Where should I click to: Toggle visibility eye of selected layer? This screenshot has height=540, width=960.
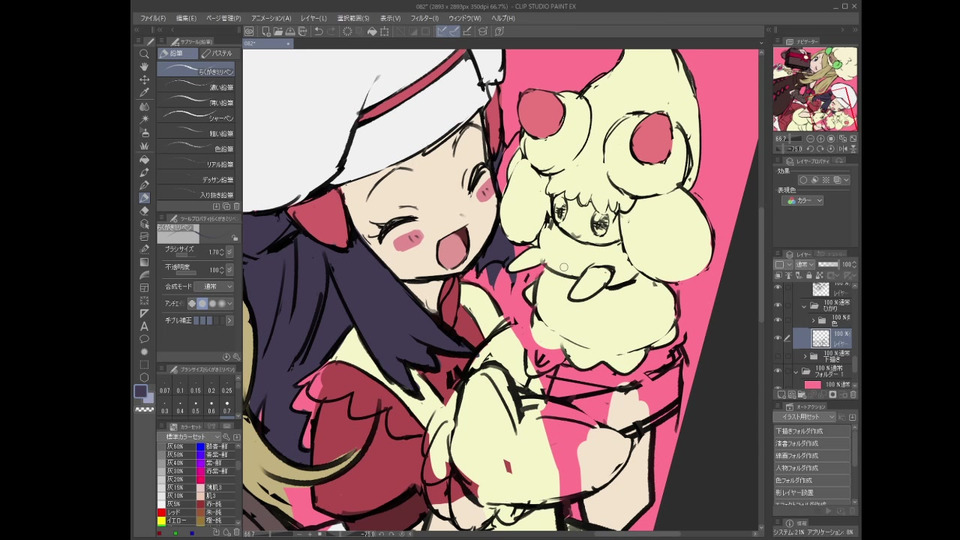778,338
